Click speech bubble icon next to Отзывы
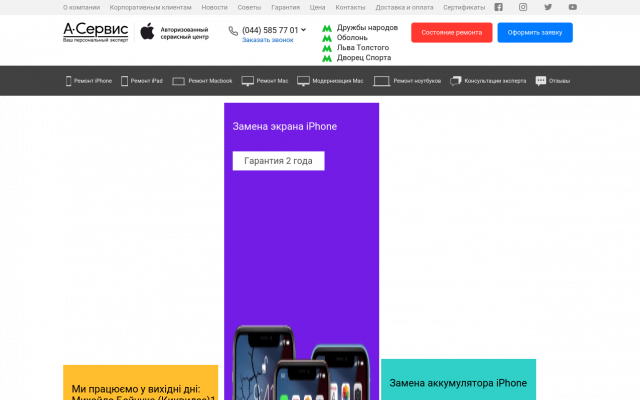The height and width of the screenshot is (400, 640). pyautogui.click(x=541, y=81)
